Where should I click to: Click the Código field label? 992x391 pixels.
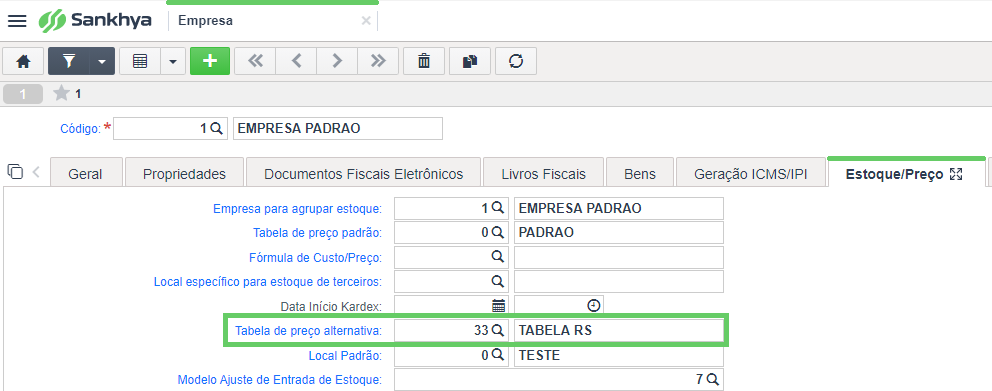[x=80, y=128]
